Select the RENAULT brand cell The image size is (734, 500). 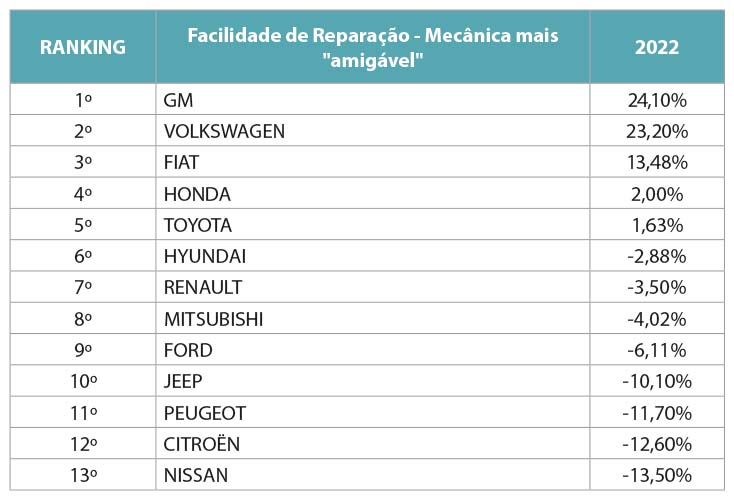(x=203, y=287)
